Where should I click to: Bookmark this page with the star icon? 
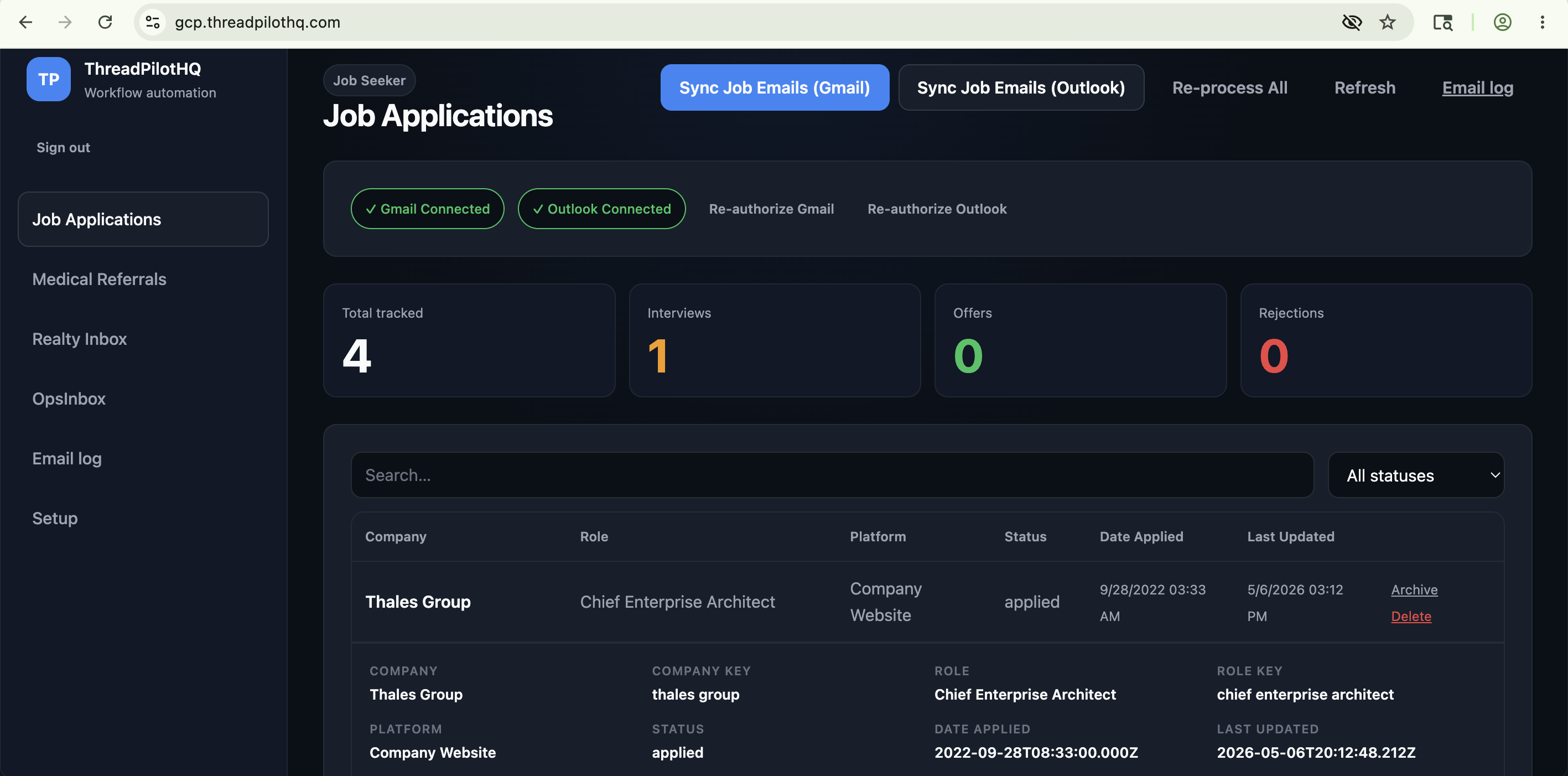coord(1387,23)
